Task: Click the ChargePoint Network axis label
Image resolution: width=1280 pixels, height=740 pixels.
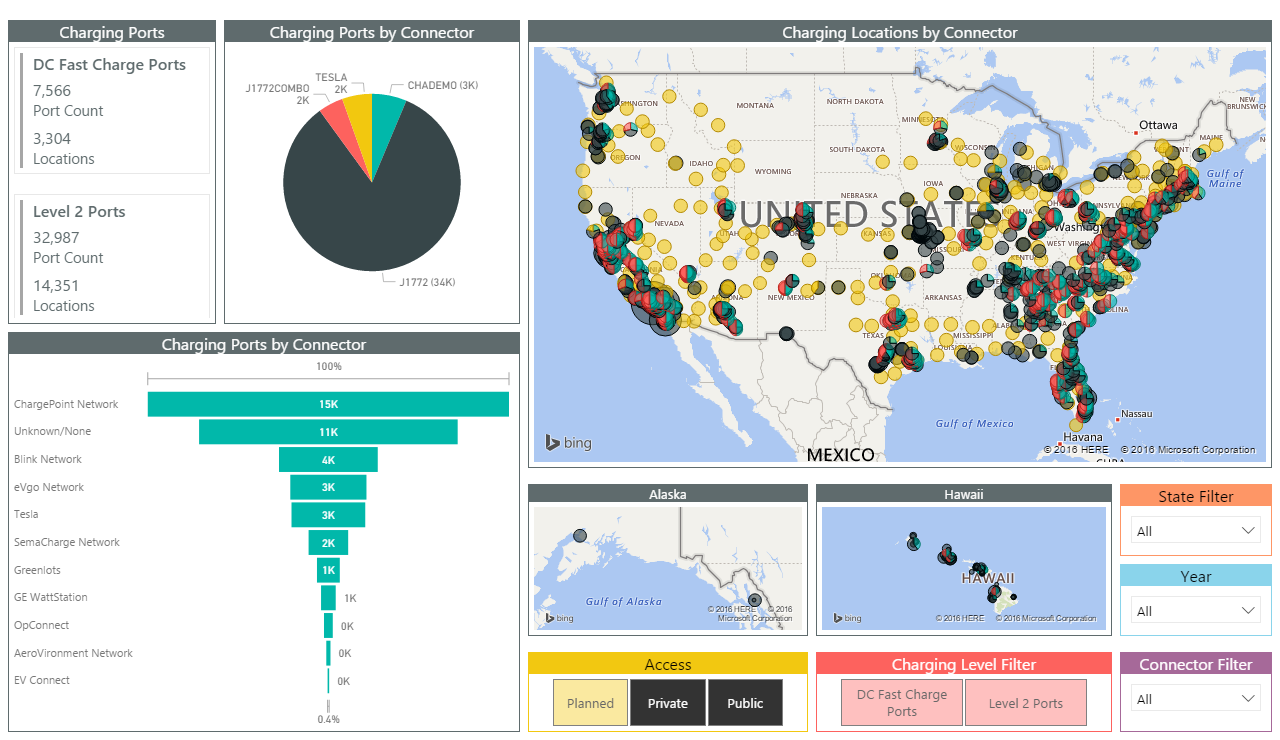Action: coord(66,404)
